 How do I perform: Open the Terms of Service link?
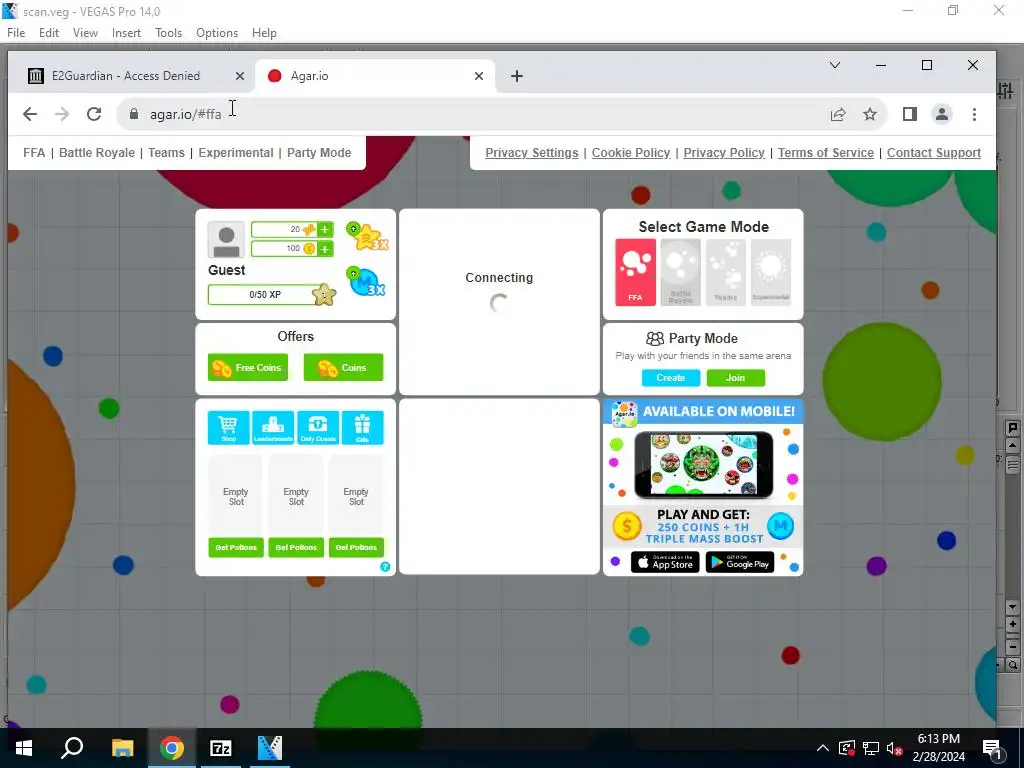(x=825, y=153)
